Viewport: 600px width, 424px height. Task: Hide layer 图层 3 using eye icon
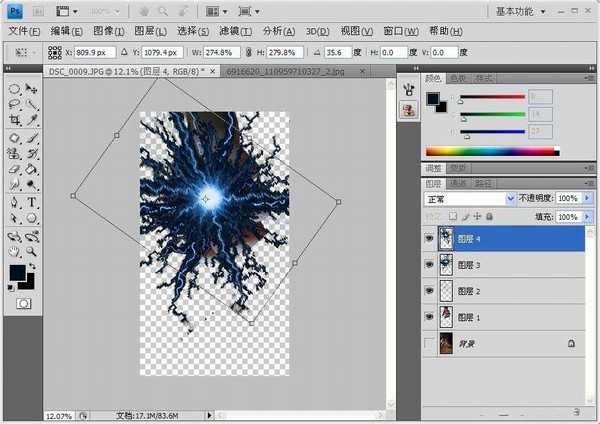click(x=430, y=264)
